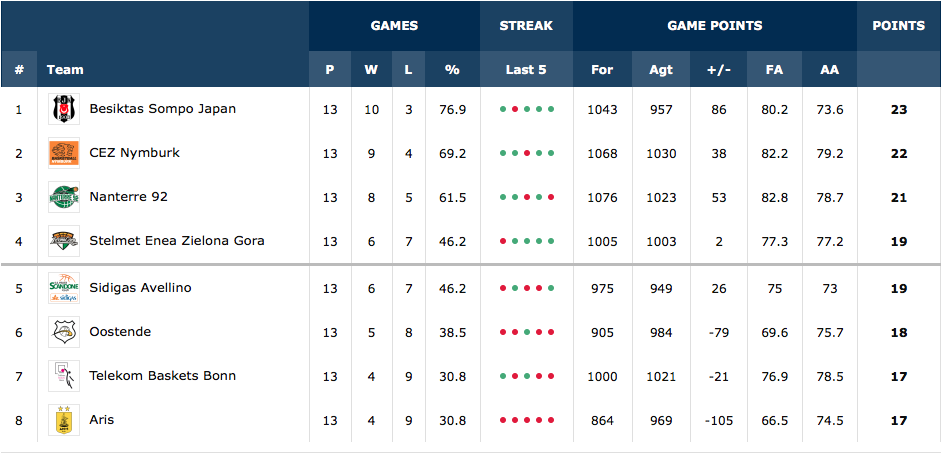Open the Nanterre 92 team link
This screenshot has height=453, width=941.
pyautogui.click(x=128, y=197)
